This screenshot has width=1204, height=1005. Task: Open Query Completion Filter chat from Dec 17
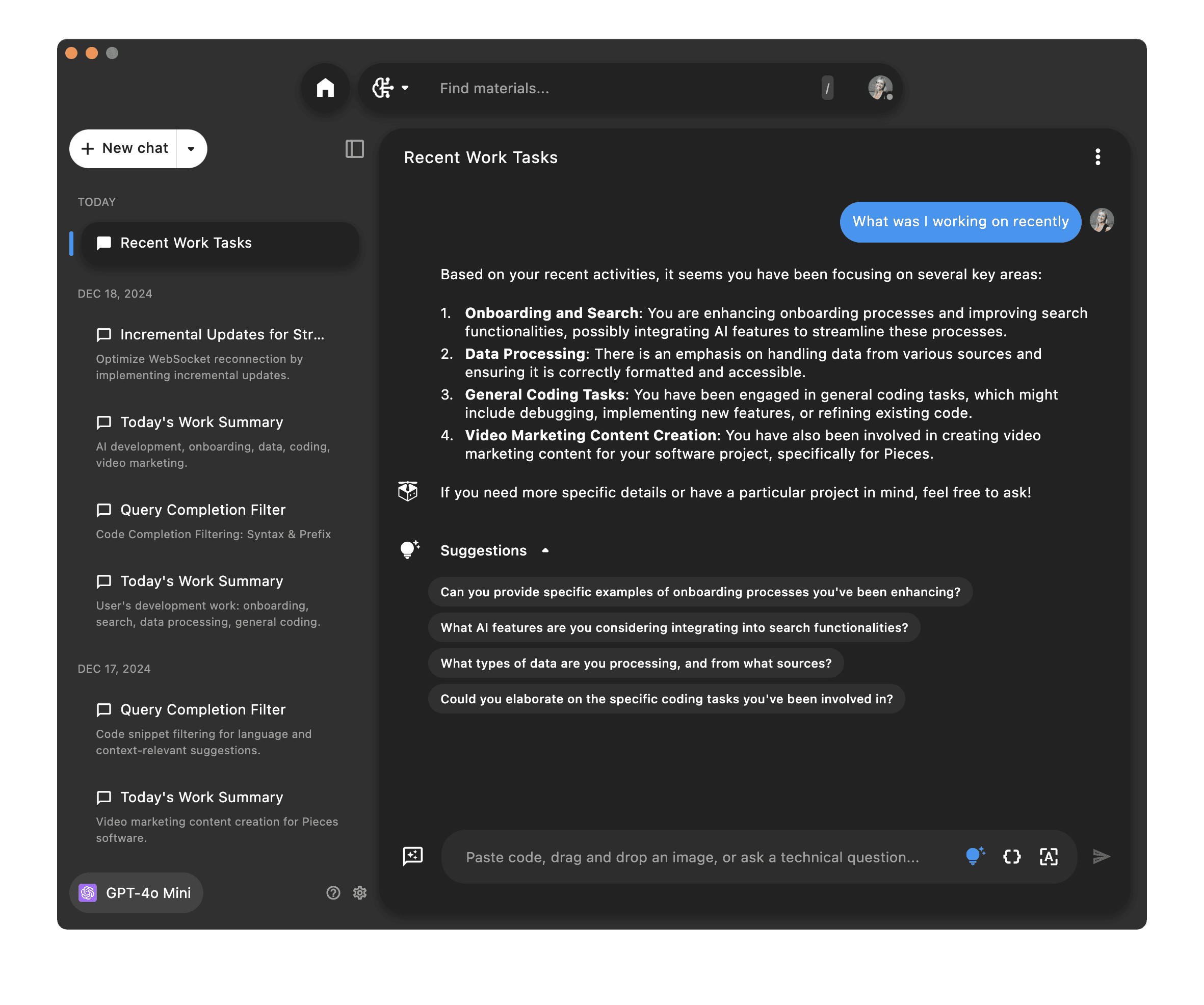202,710
